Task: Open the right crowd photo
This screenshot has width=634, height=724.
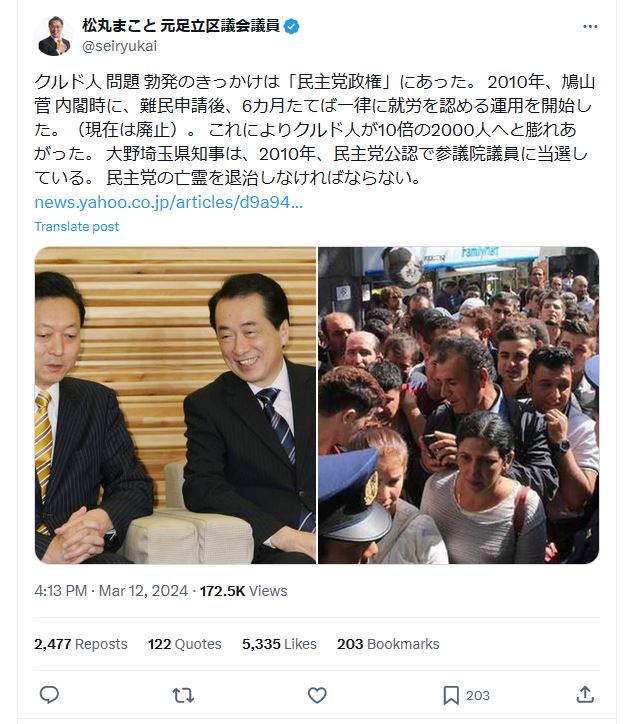Action: click(x=459, y=405)
